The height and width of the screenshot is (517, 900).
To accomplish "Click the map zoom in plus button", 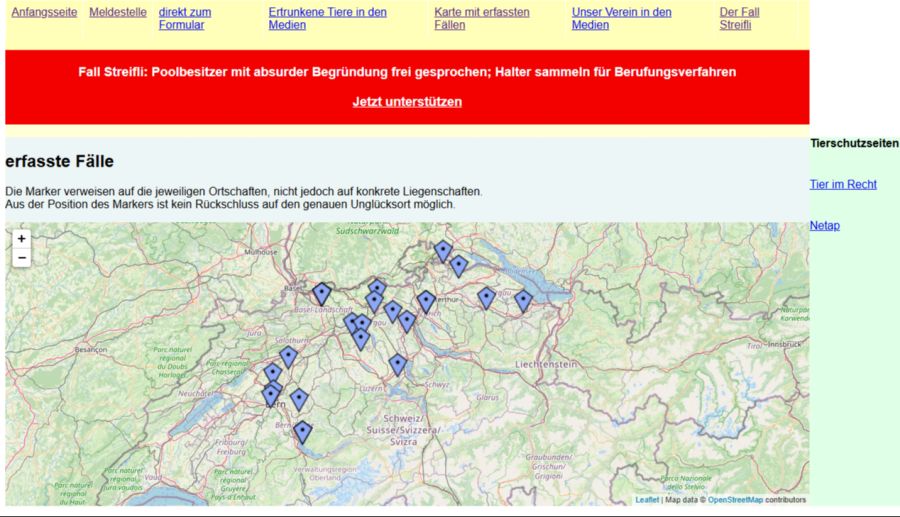I will coord(22,239).
